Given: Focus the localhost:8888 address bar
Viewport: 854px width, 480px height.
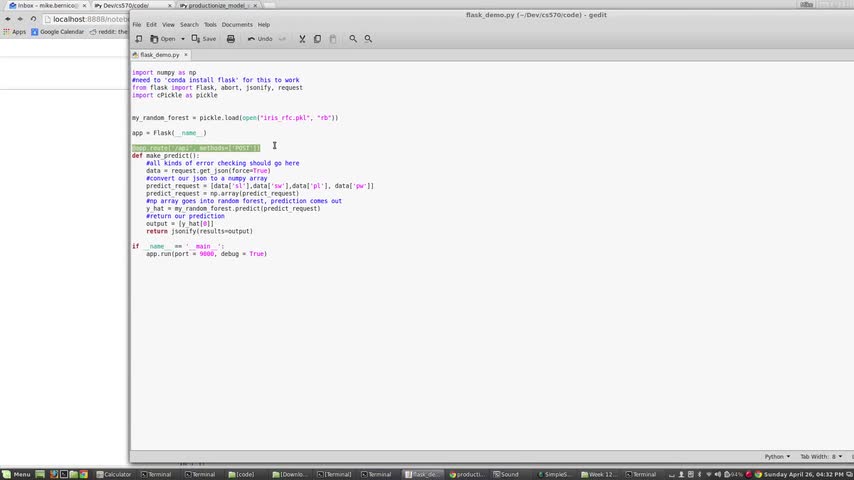Looking at the screenshot, I should point(86,19).
